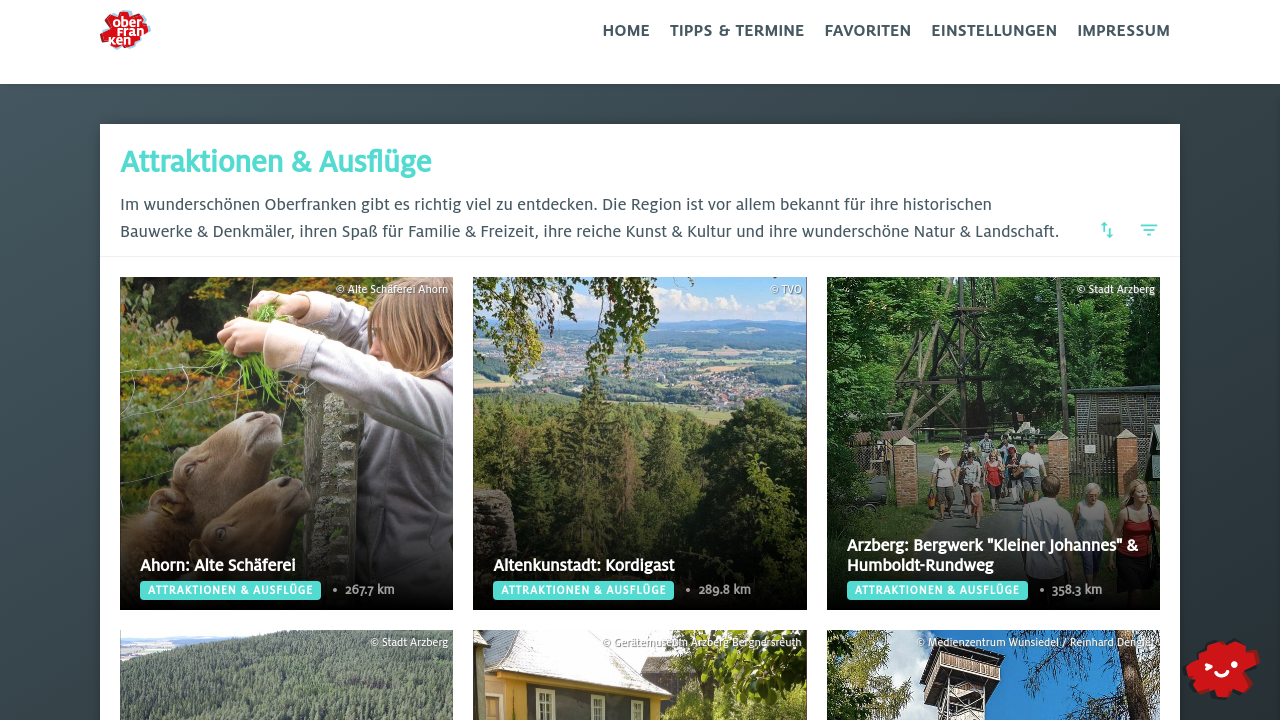Open Ahorn: Alte Schäferei card
This screenshot has height=720, width=1280.
[x=286, y=443]
